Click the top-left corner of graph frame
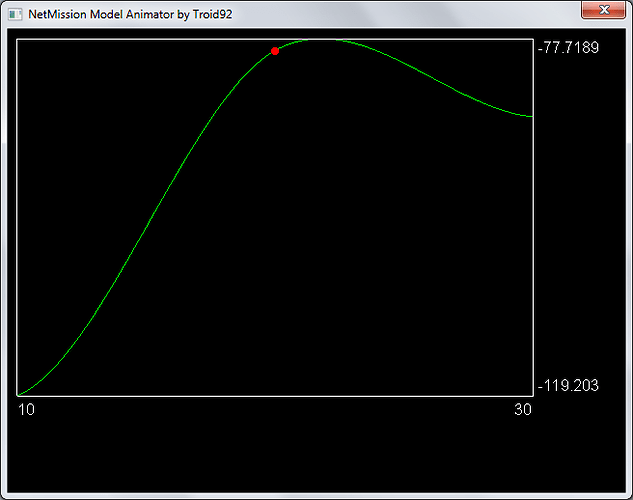 17,40
